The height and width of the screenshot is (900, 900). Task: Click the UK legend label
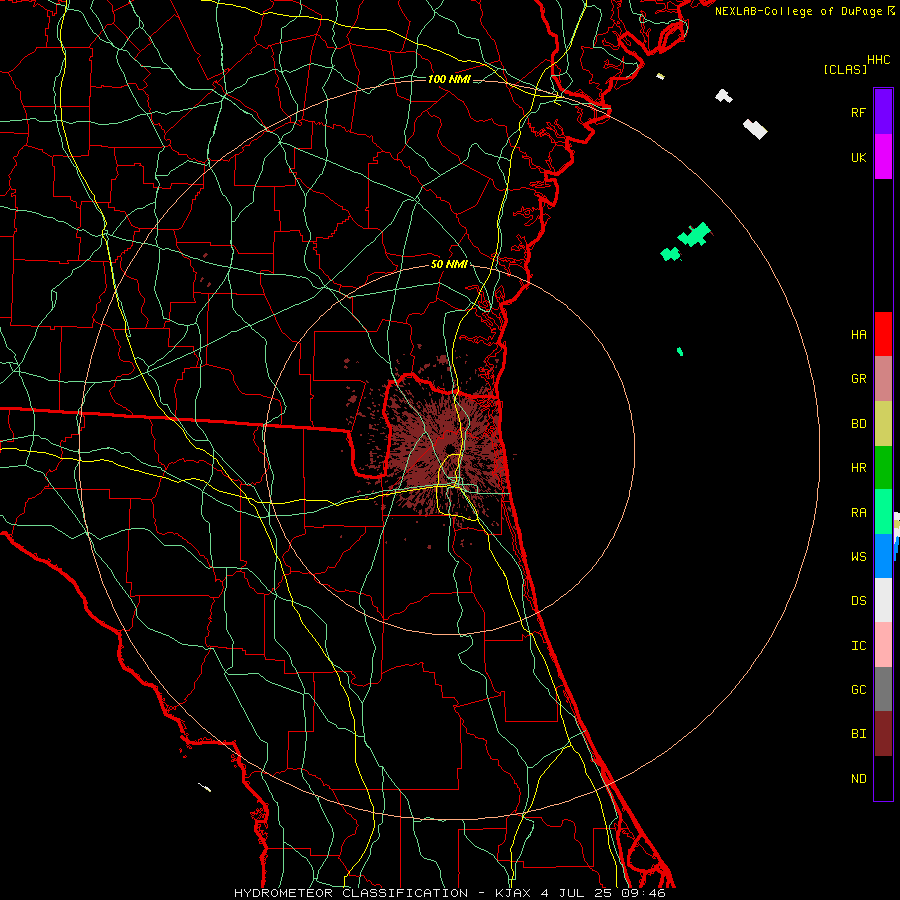point(858,157)
